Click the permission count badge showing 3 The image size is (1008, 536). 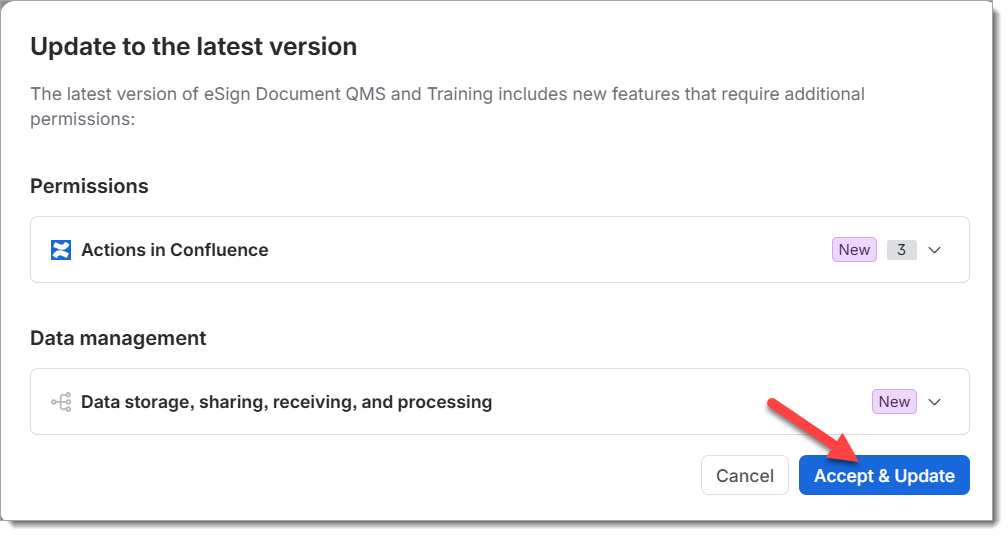(901, 250)
